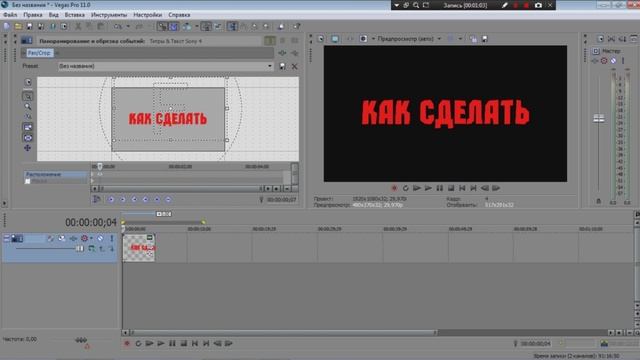Viewport: 640px width, 360px height.
Task: Minimize the video track with its header button
Action: pos(6,238)
